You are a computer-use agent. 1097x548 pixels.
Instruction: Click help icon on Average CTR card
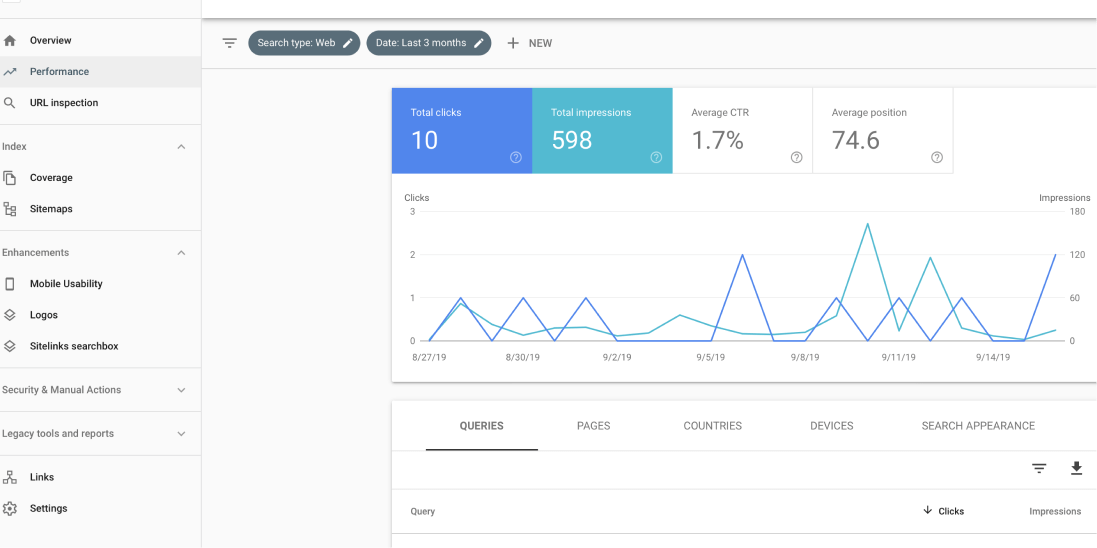(796, 157)
